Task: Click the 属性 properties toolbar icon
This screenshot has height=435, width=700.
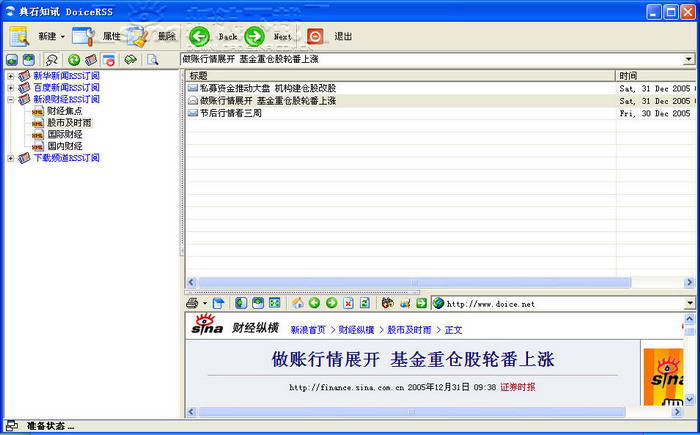Action: point(84,36)
